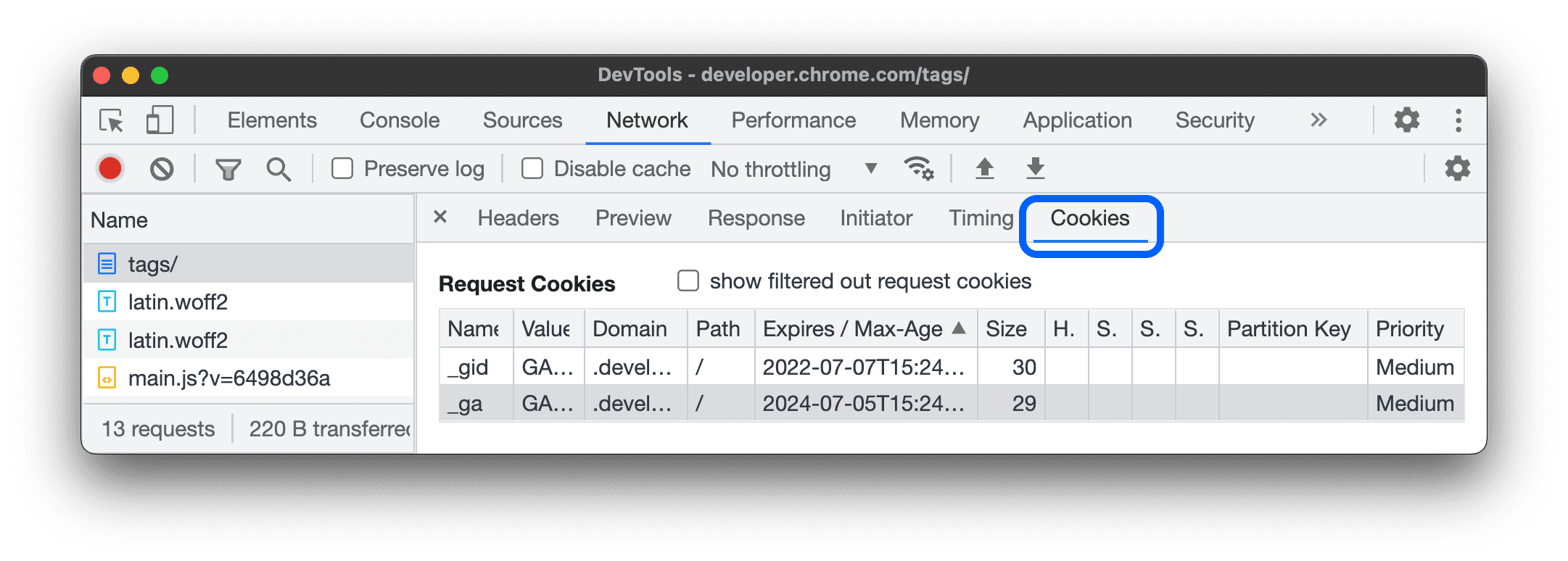
Task: Open DevTools settings gear
Action: [x=1406, y=120]
